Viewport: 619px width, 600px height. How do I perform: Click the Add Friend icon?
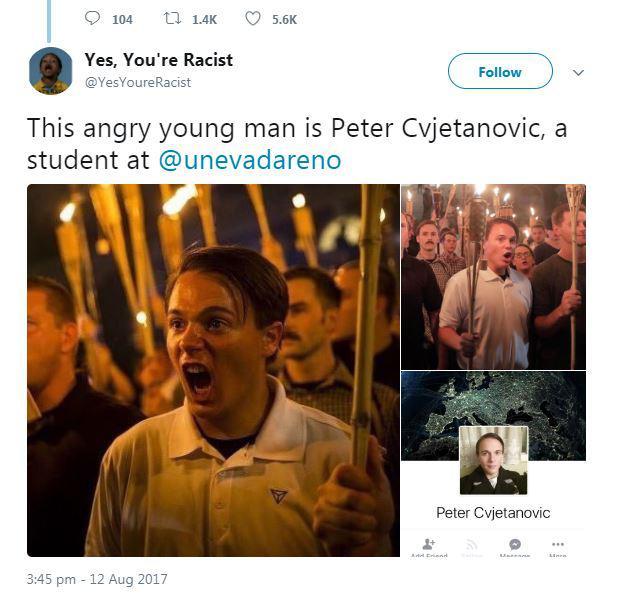click(x=429, y=544)
